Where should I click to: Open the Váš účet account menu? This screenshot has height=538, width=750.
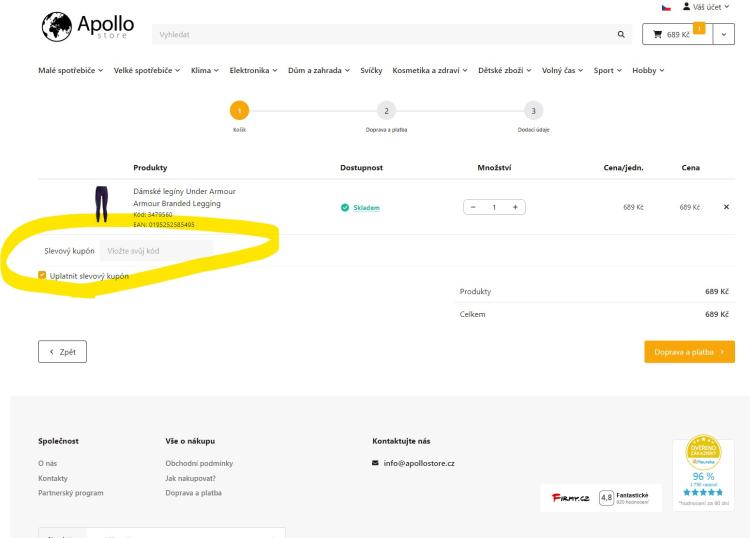point(706,7)
